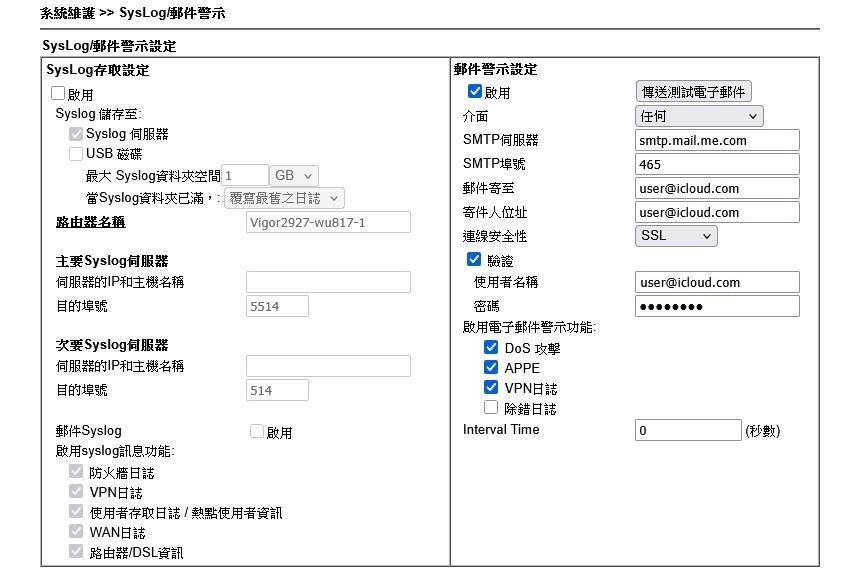Viewport: 846px width, 570px height.
Task: Enable SysLog access setting checkbox
Action: click(x=58, y=94)
